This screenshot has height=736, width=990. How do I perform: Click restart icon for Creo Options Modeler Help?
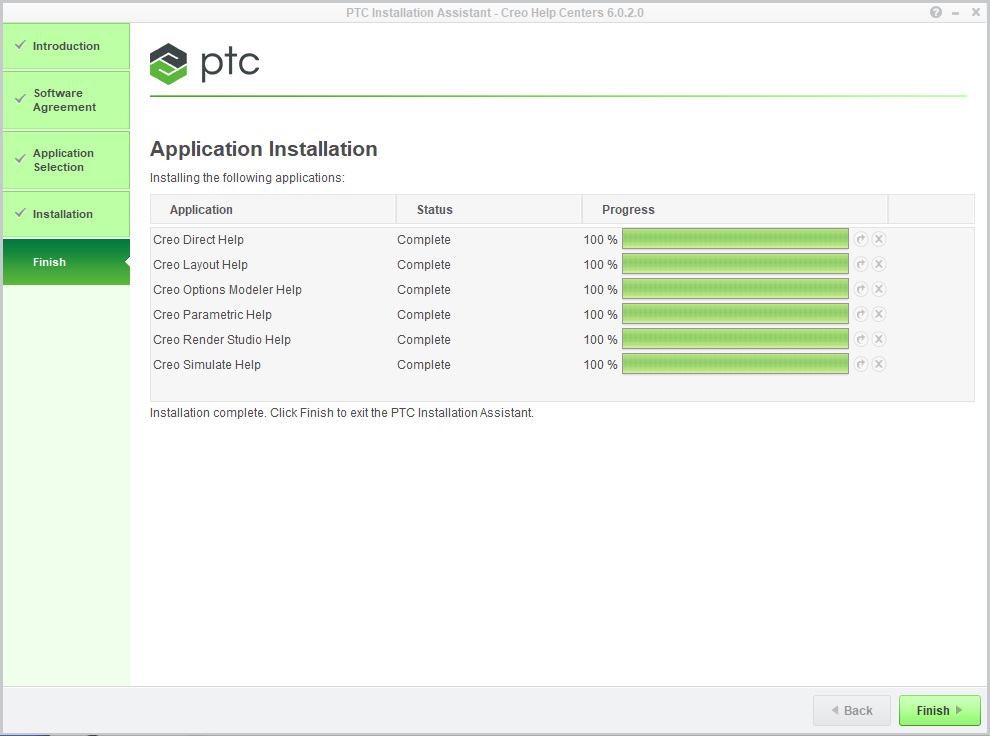coord(860,289)
